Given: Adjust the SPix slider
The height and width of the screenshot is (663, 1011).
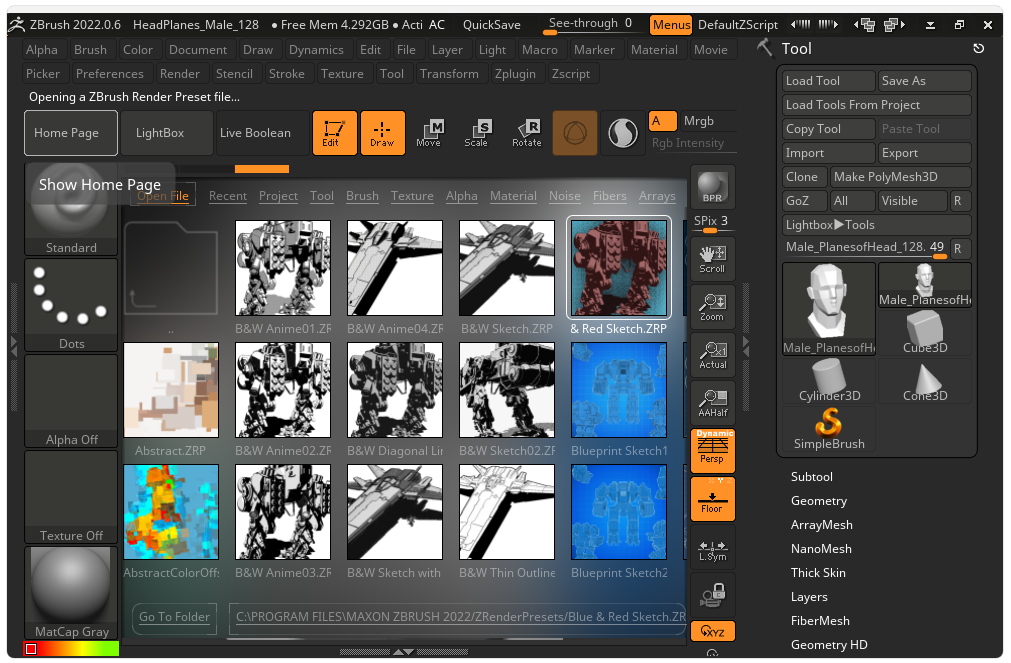Looking at the screenshot, I should (x=711, y=223).
